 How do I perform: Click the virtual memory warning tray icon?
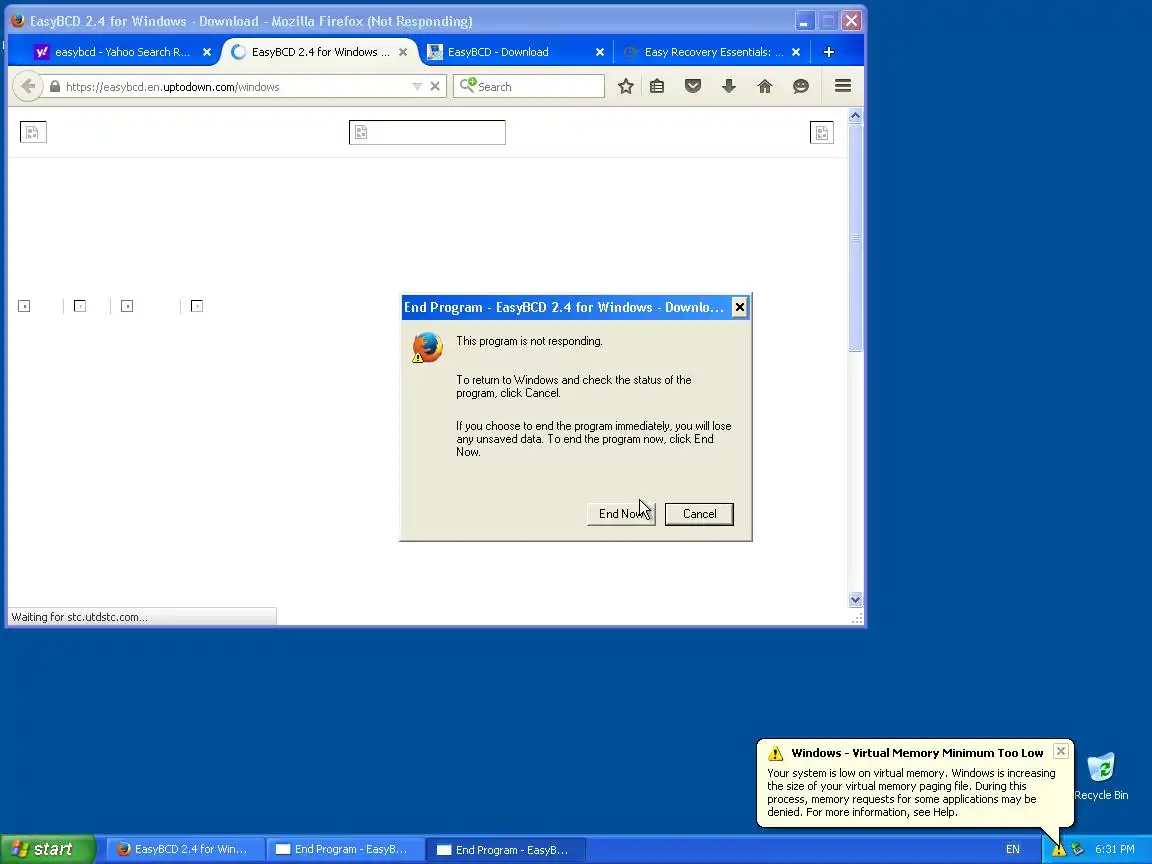[x=1058, y=849]
